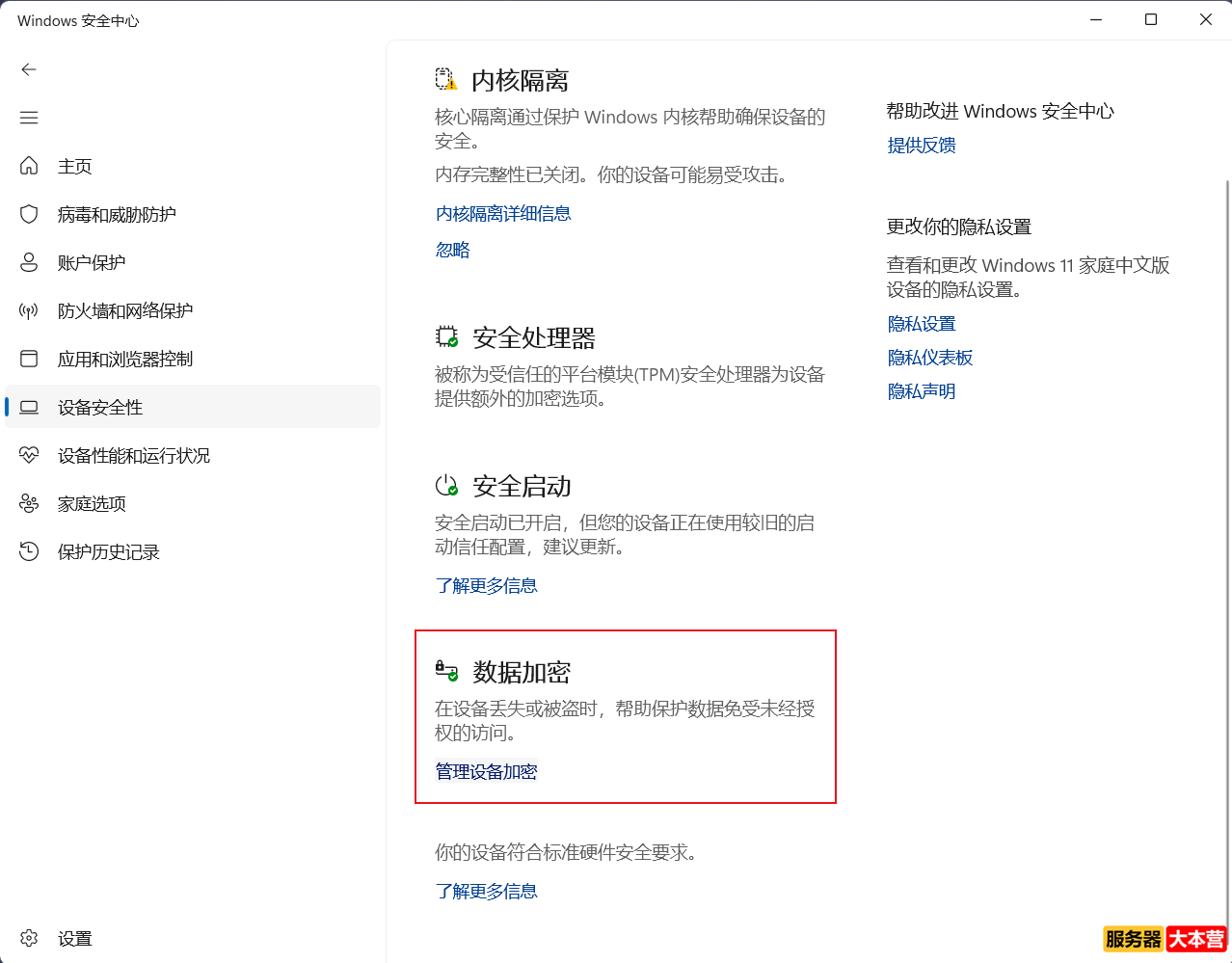Screen dimensions: 1232x963
Task: Click the shield icon for 病毒和威胁防护
Action: [x=29, y=214]
